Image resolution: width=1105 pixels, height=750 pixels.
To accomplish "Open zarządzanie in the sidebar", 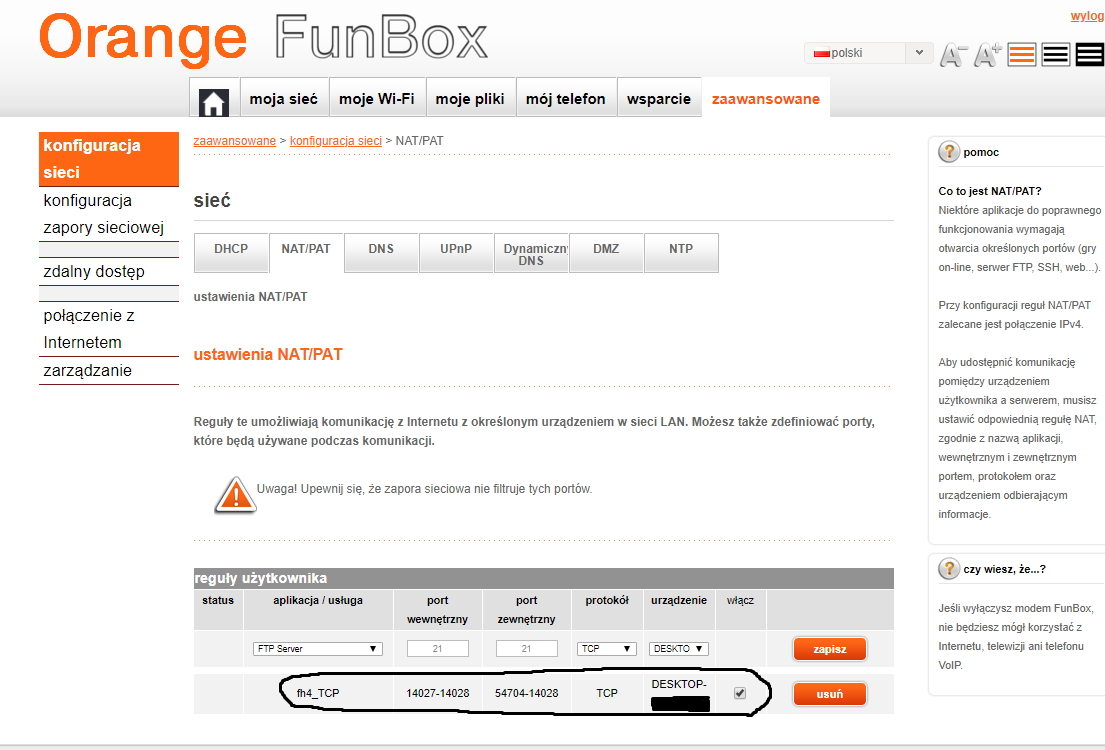I will click(x=109, y=370).
